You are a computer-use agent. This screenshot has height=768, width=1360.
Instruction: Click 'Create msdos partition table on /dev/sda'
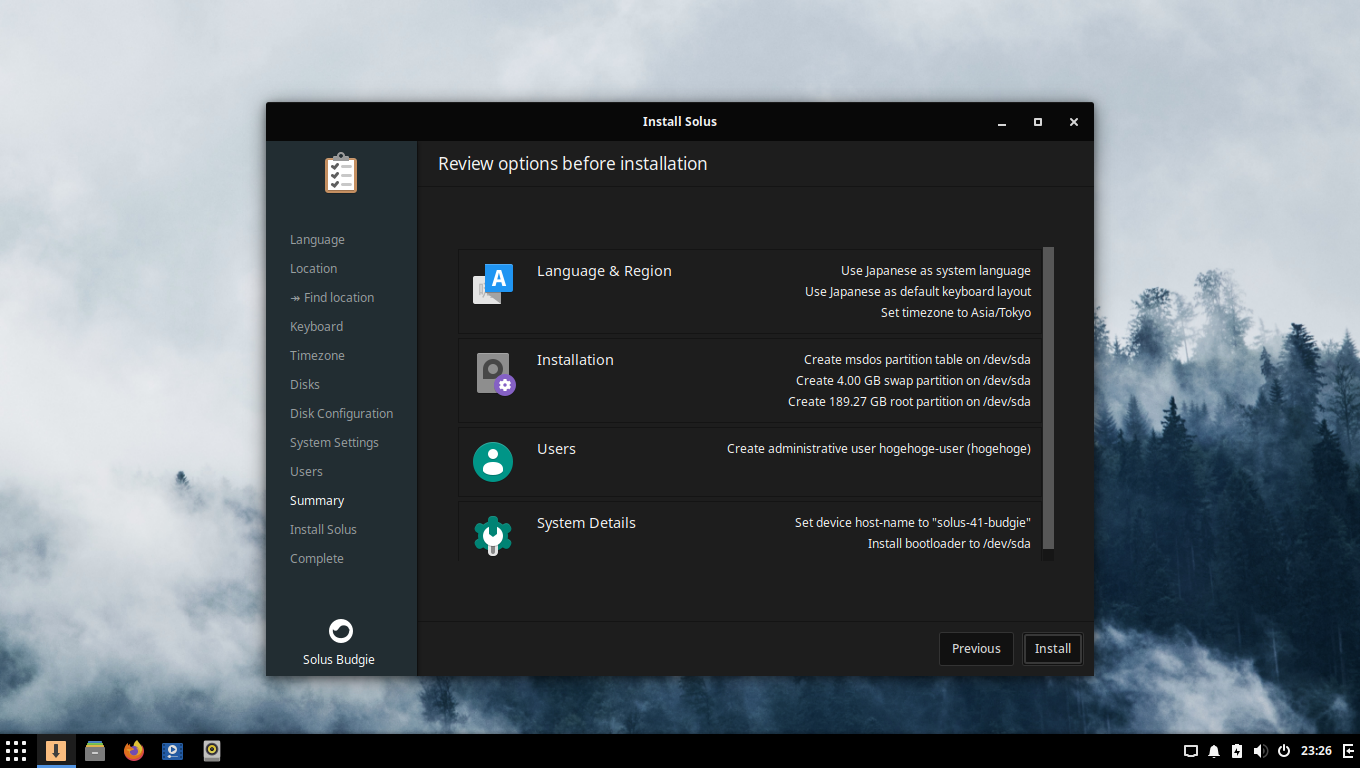tap(917, 360)
